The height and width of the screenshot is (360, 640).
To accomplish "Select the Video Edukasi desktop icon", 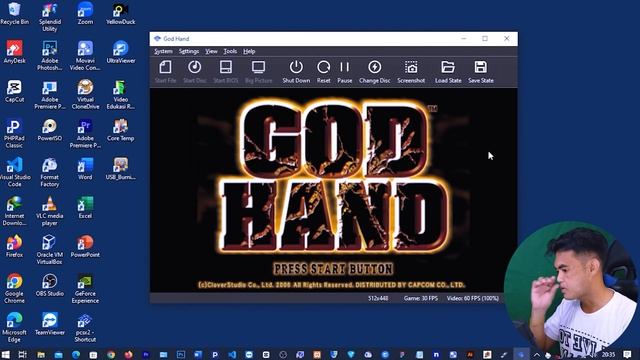I will (121, 95).
